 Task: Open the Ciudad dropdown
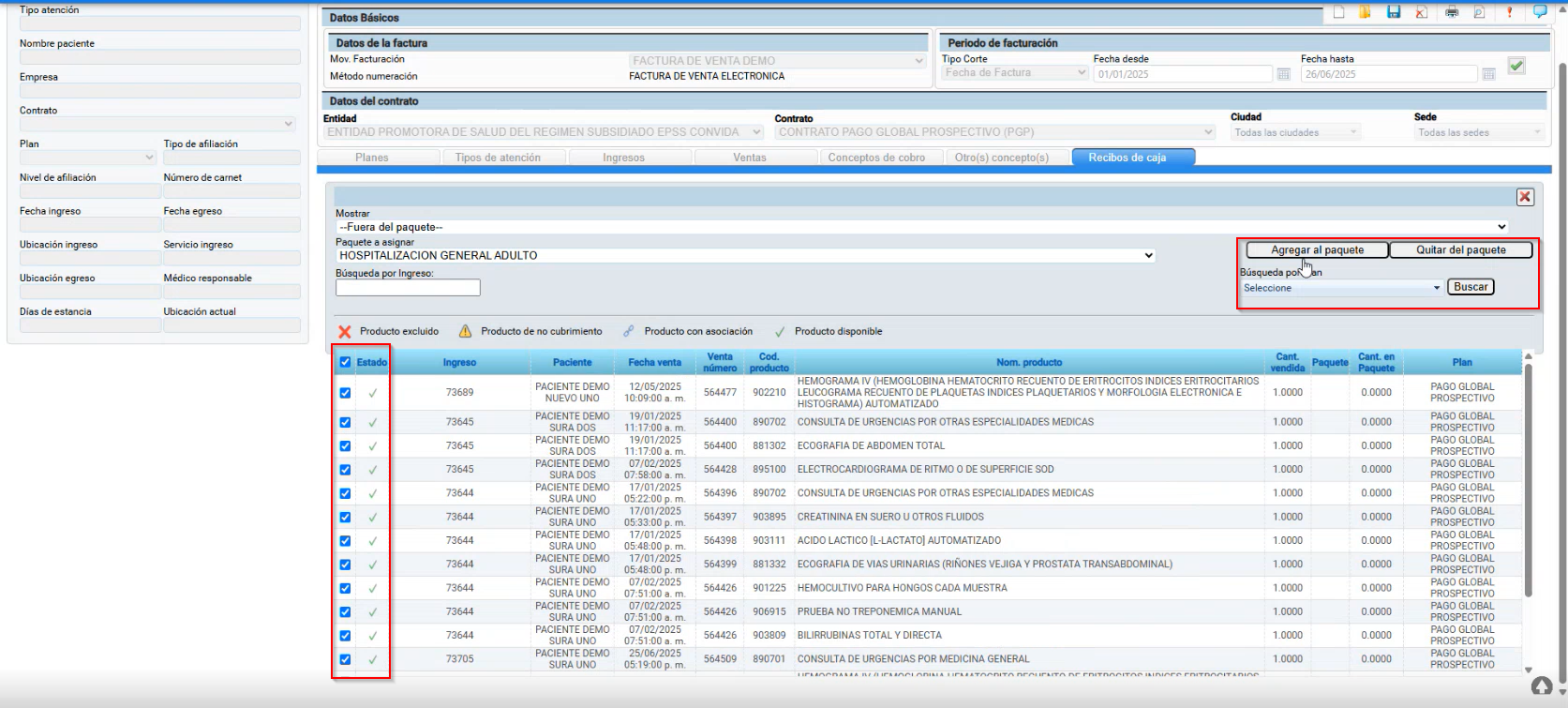point(1295,132)
